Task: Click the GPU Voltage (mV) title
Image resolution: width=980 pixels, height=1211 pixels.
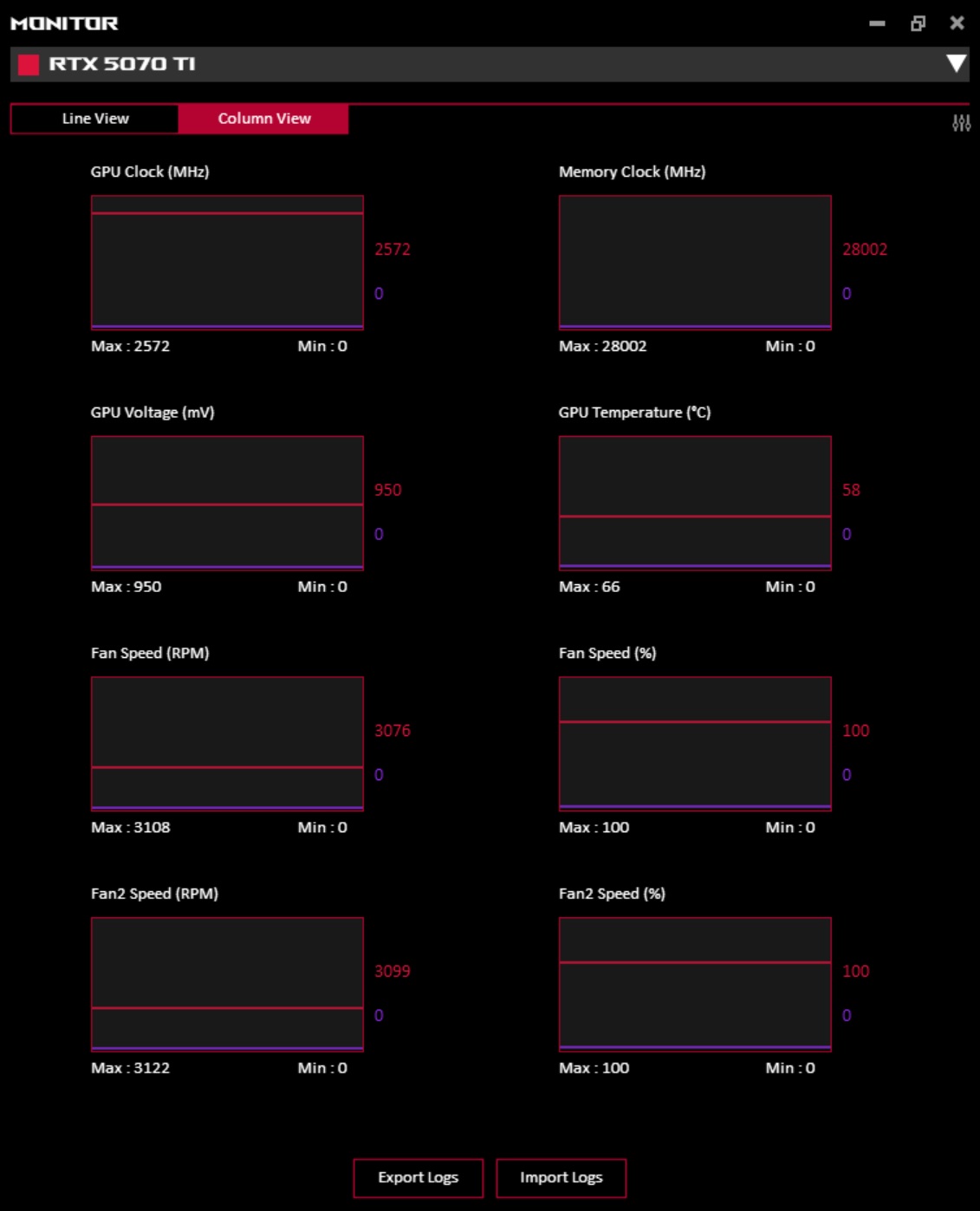Action: [153, 413]
